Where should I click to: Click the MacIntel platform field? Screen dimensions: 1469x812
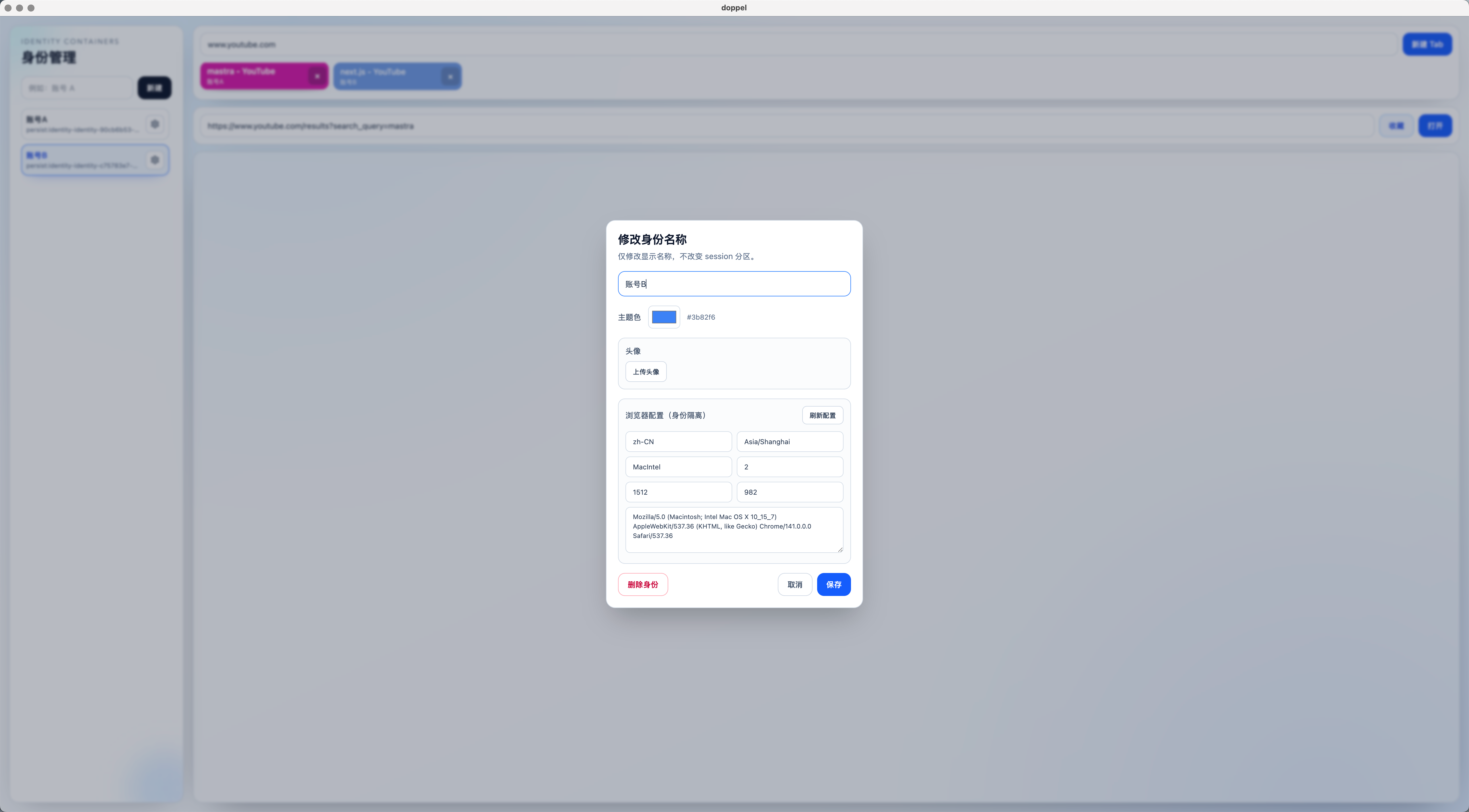[x=678, y=467]
